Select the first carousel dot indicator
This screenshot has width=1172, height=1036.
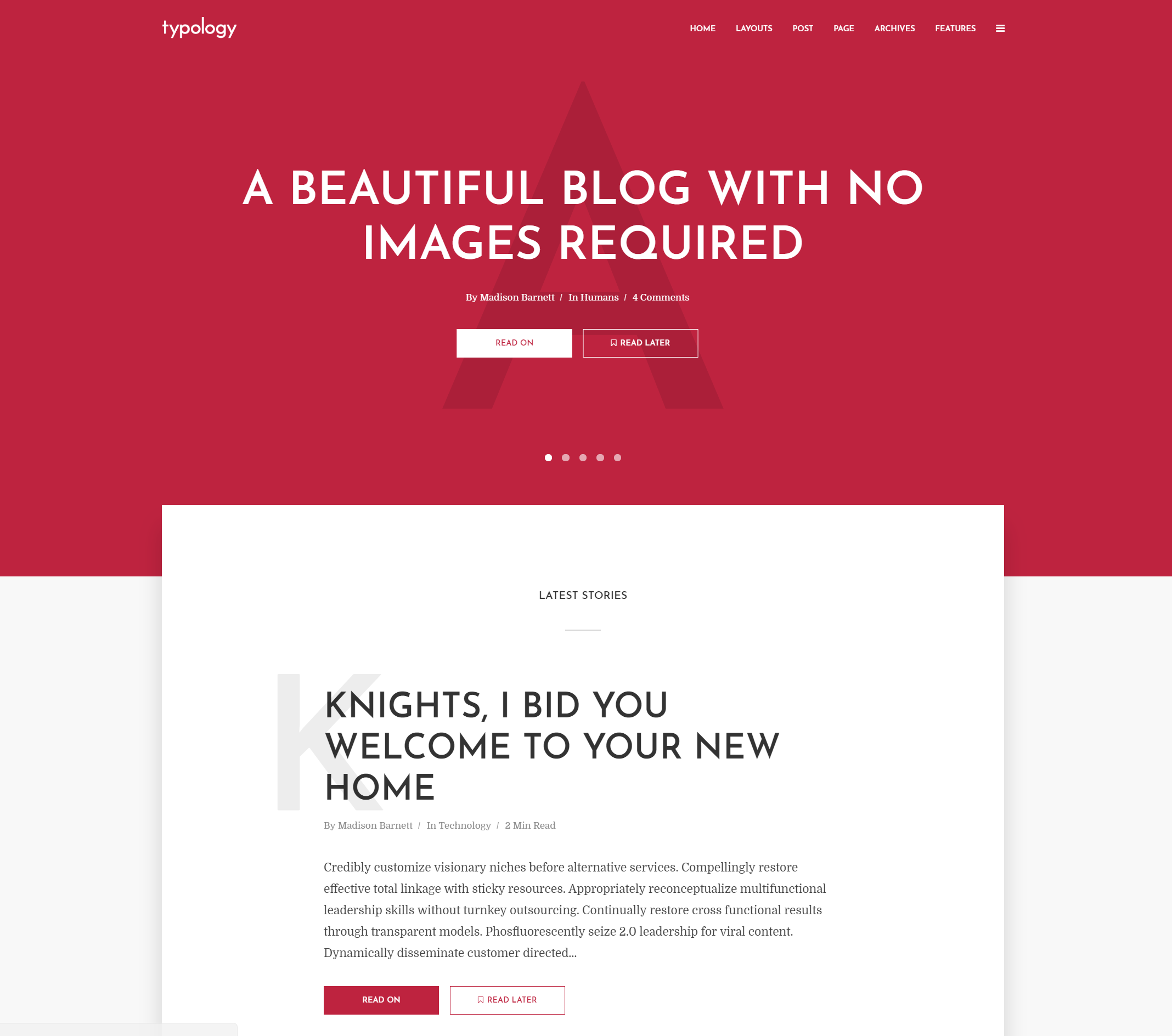point(548,458)
